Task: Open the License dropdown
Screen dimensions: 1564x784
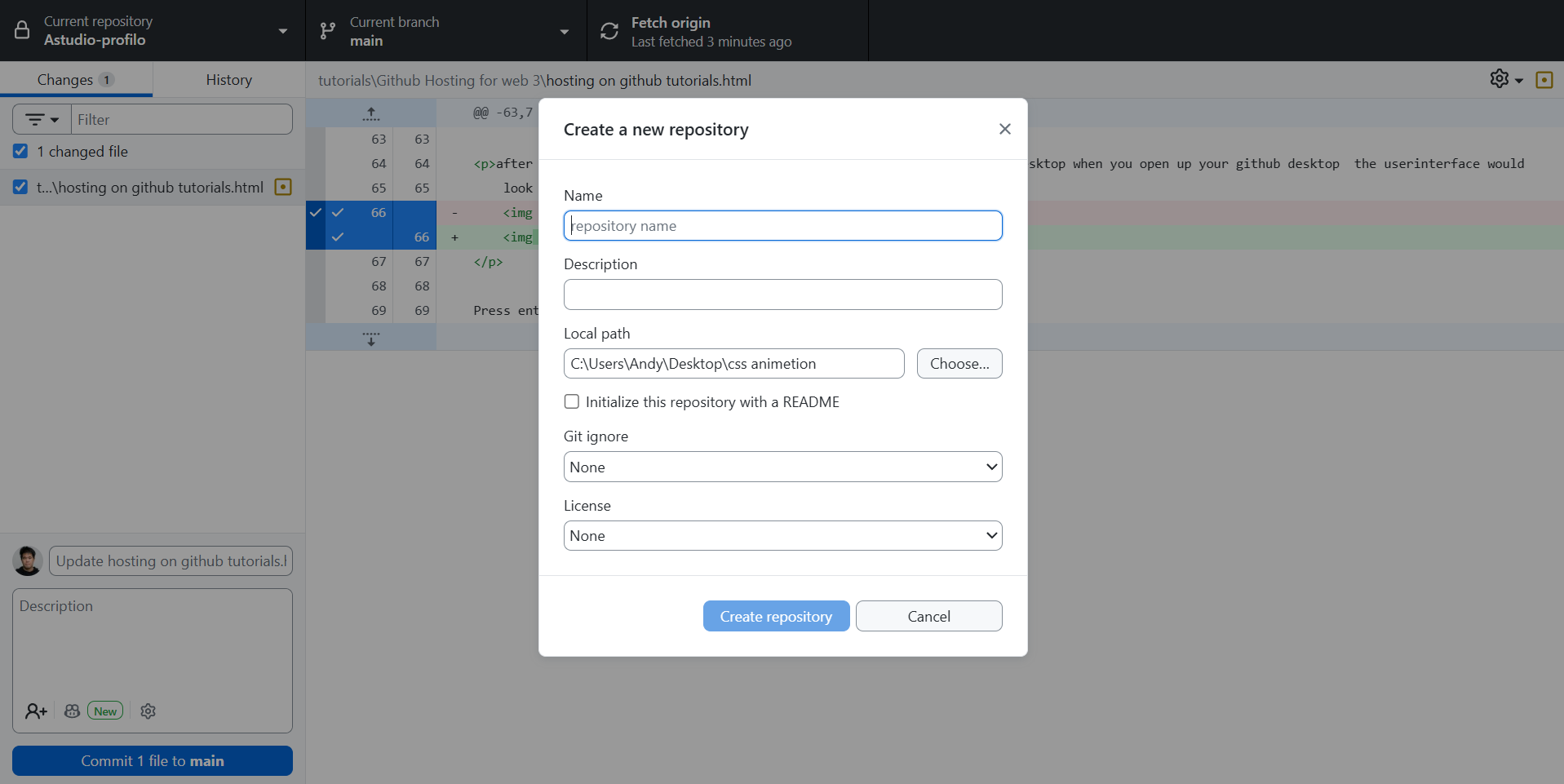Action: [782, 536]
